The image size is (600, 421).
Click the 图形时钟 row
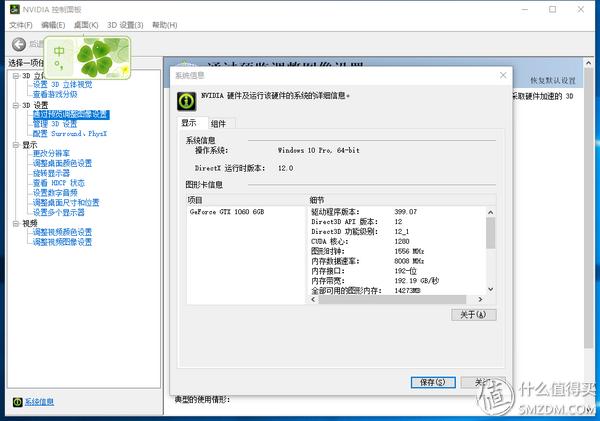click(396, 251)
